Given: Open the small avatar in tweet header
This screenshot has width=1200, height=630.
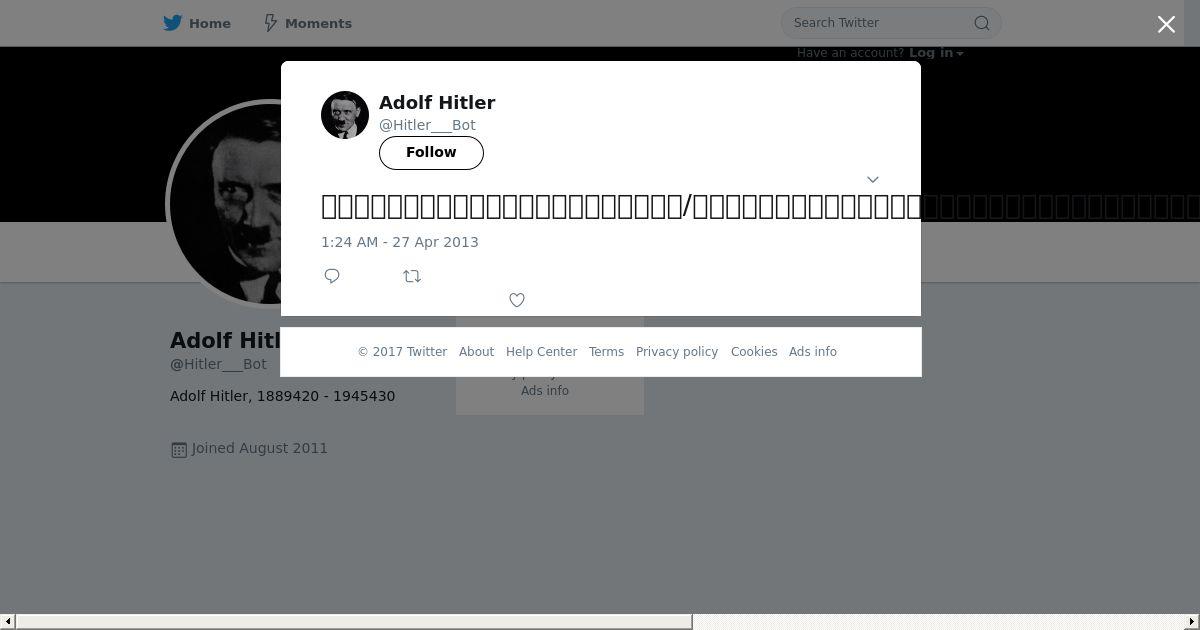Looking at the screenshot, I should [345, 115].
